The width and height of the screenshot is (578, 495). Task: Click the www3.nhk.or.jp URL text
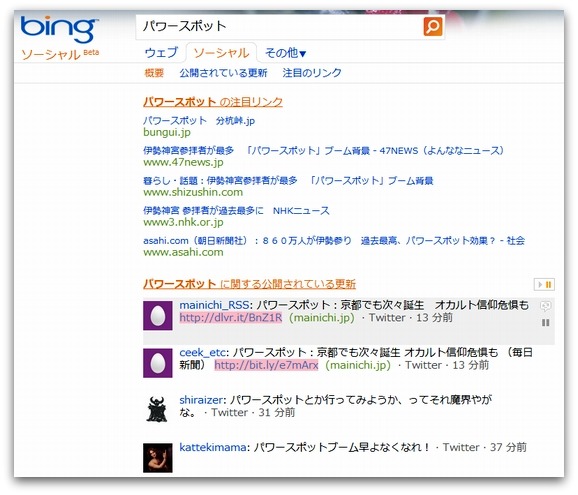[x=183, y=222]
